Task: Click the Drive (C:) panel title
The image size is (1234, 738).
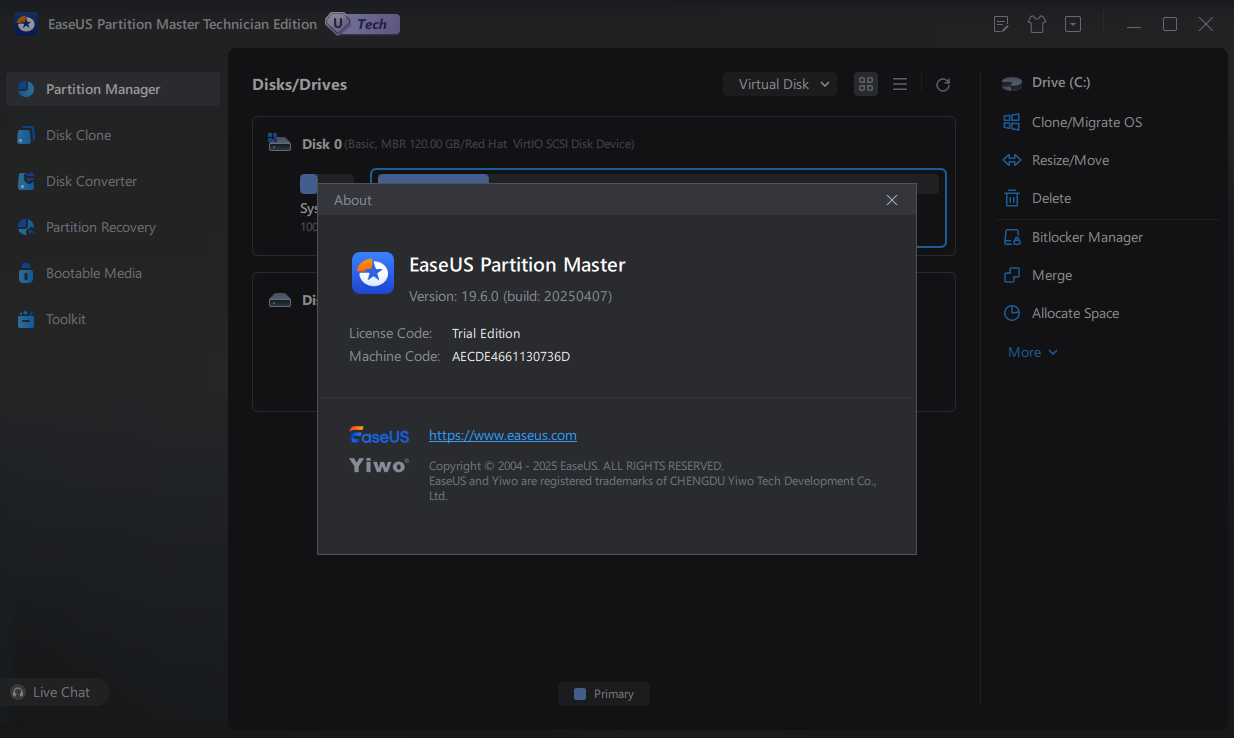Action: point(1061,83)
